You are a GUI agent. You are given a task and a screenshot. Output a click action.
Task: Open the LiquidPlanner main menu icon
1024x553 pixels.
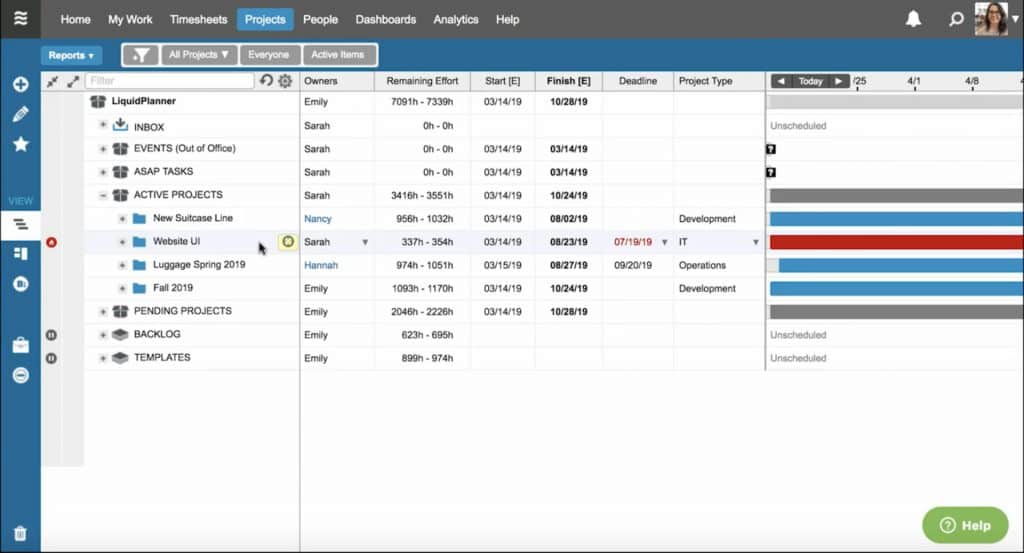point(20,18)
